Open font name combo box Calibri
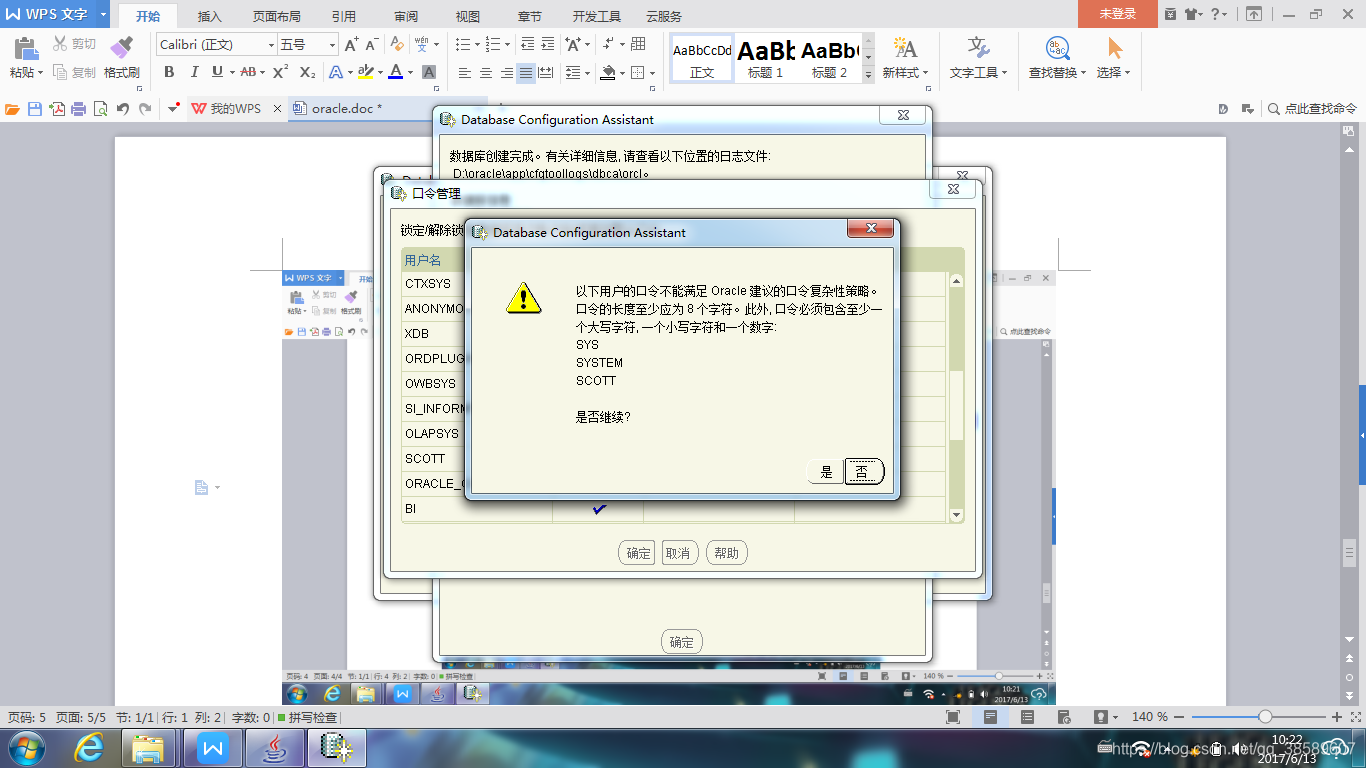1366x768 pixels. tap(216, 44)
